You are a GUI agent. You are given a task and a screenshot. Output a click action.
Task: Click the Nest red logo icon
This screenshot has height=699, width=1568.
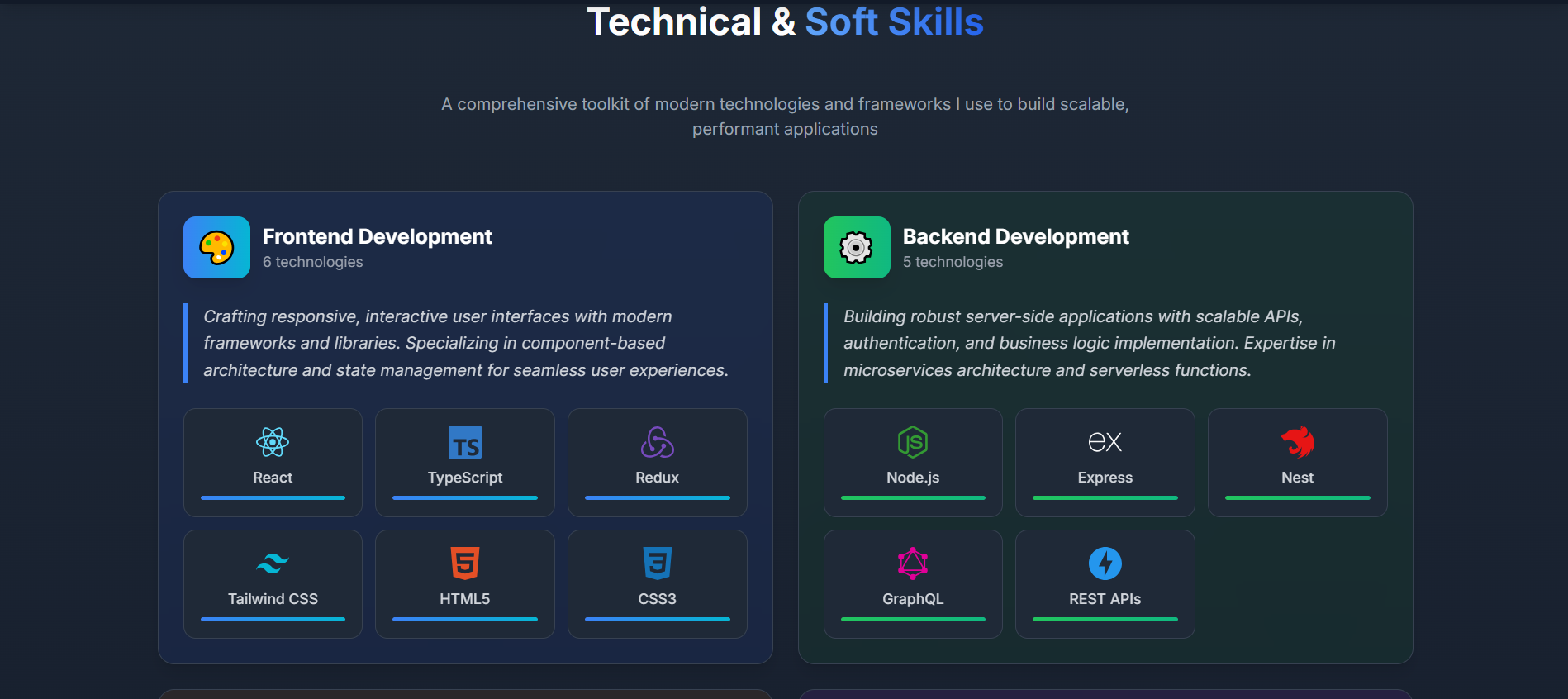coord(1297,442)
